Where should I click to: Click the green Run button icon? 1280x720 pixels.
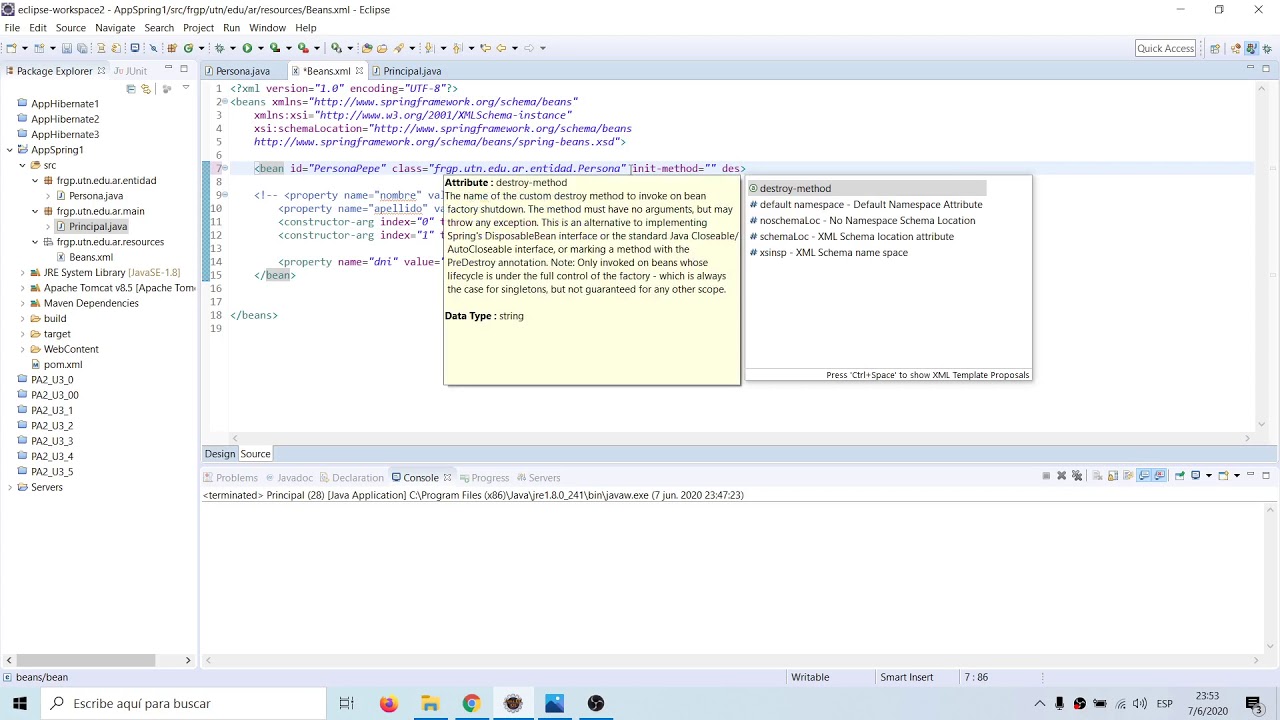[x=247, y=48]
